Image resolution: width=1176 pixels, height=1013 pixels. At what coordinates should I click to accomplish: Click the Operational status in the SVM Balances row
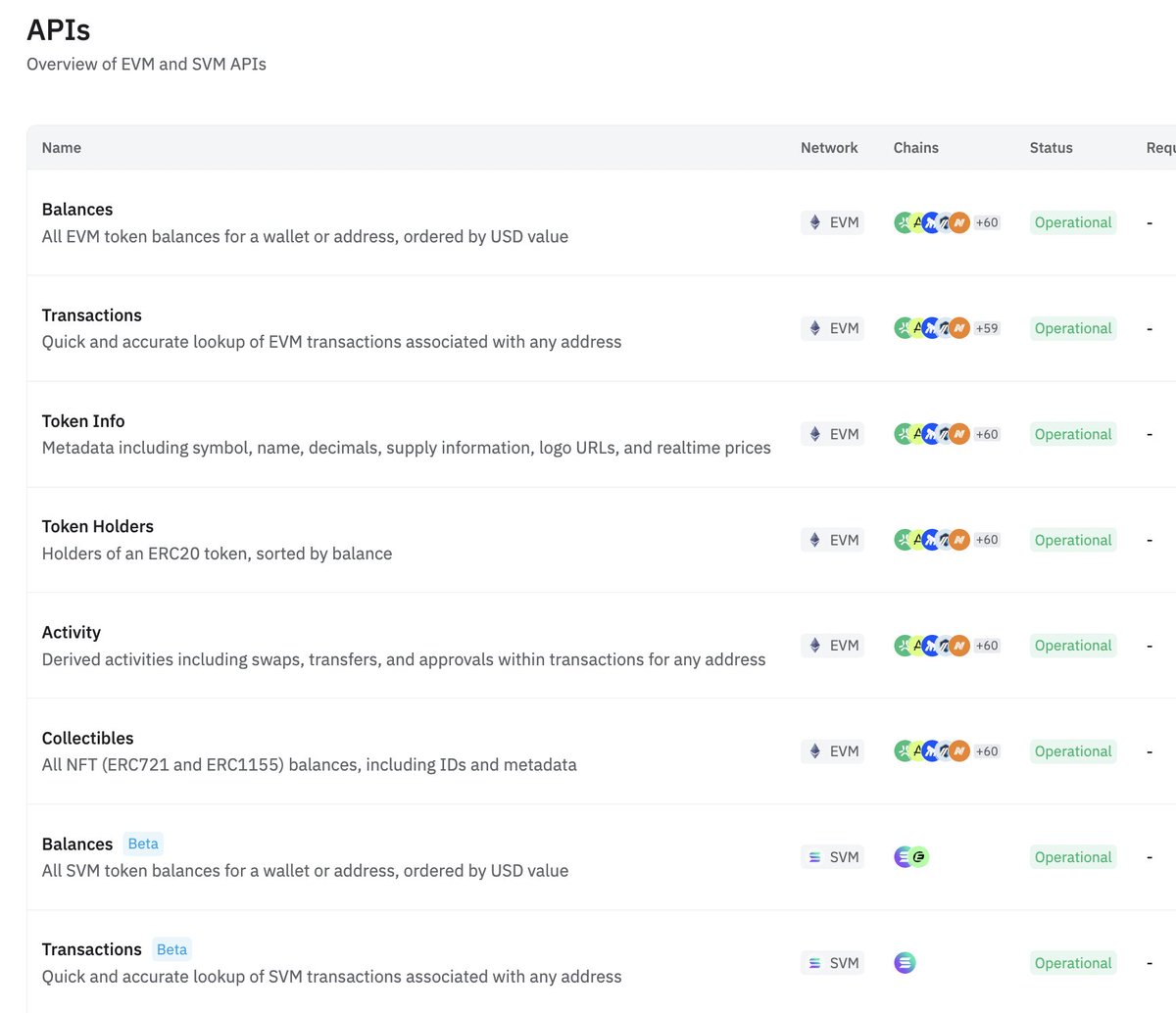pos(1073,857)
